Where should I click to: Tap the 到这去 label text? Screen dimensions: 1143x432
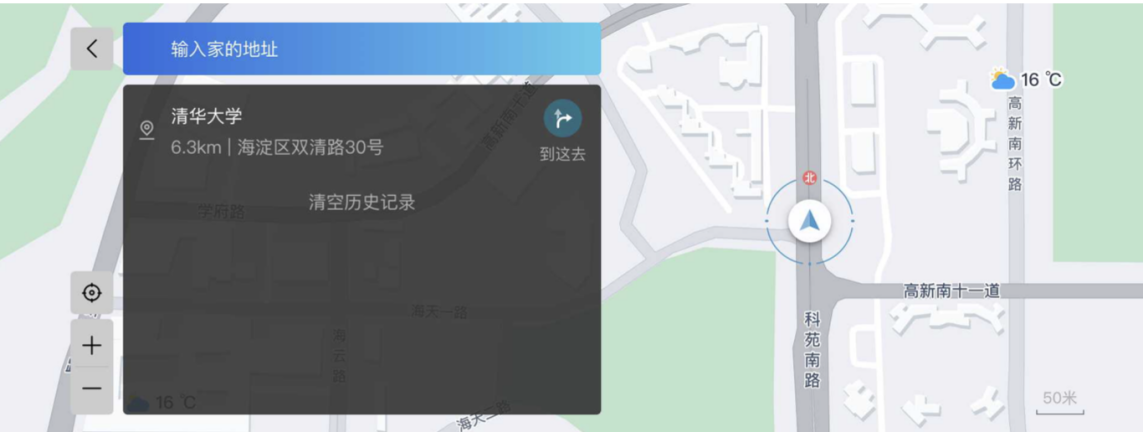pos(563,154)
